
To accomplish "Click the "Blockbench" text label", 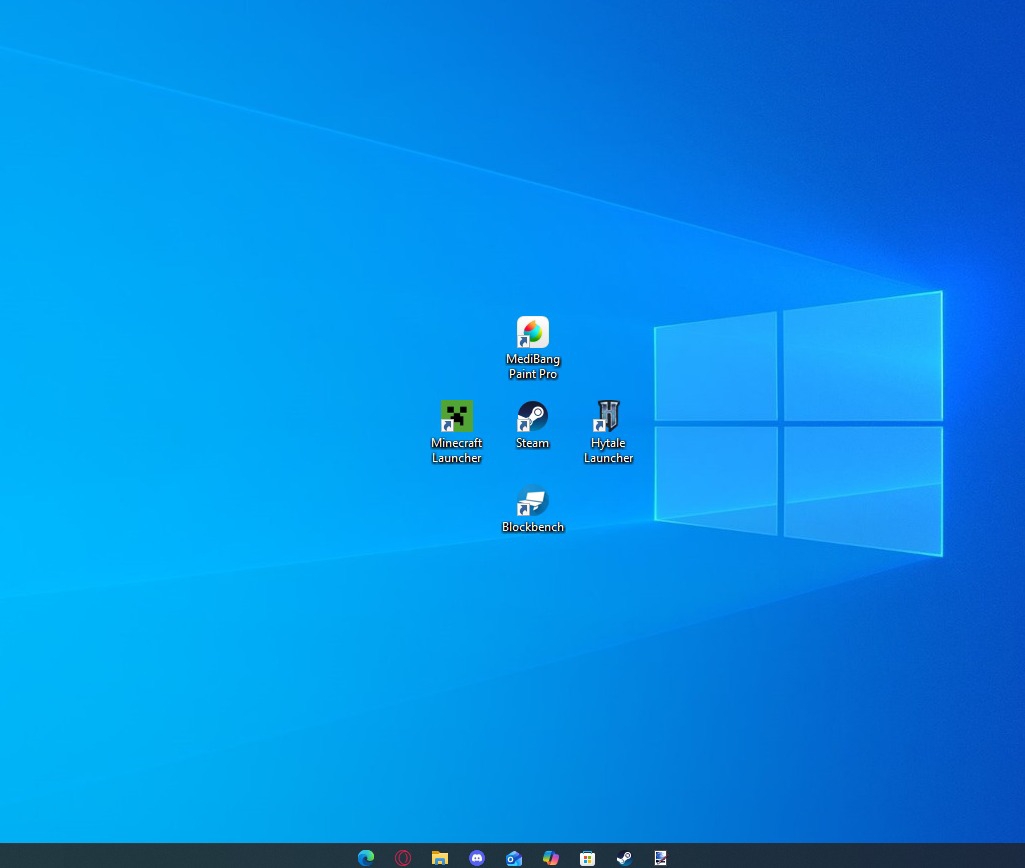I will click(x=533, y=527).
